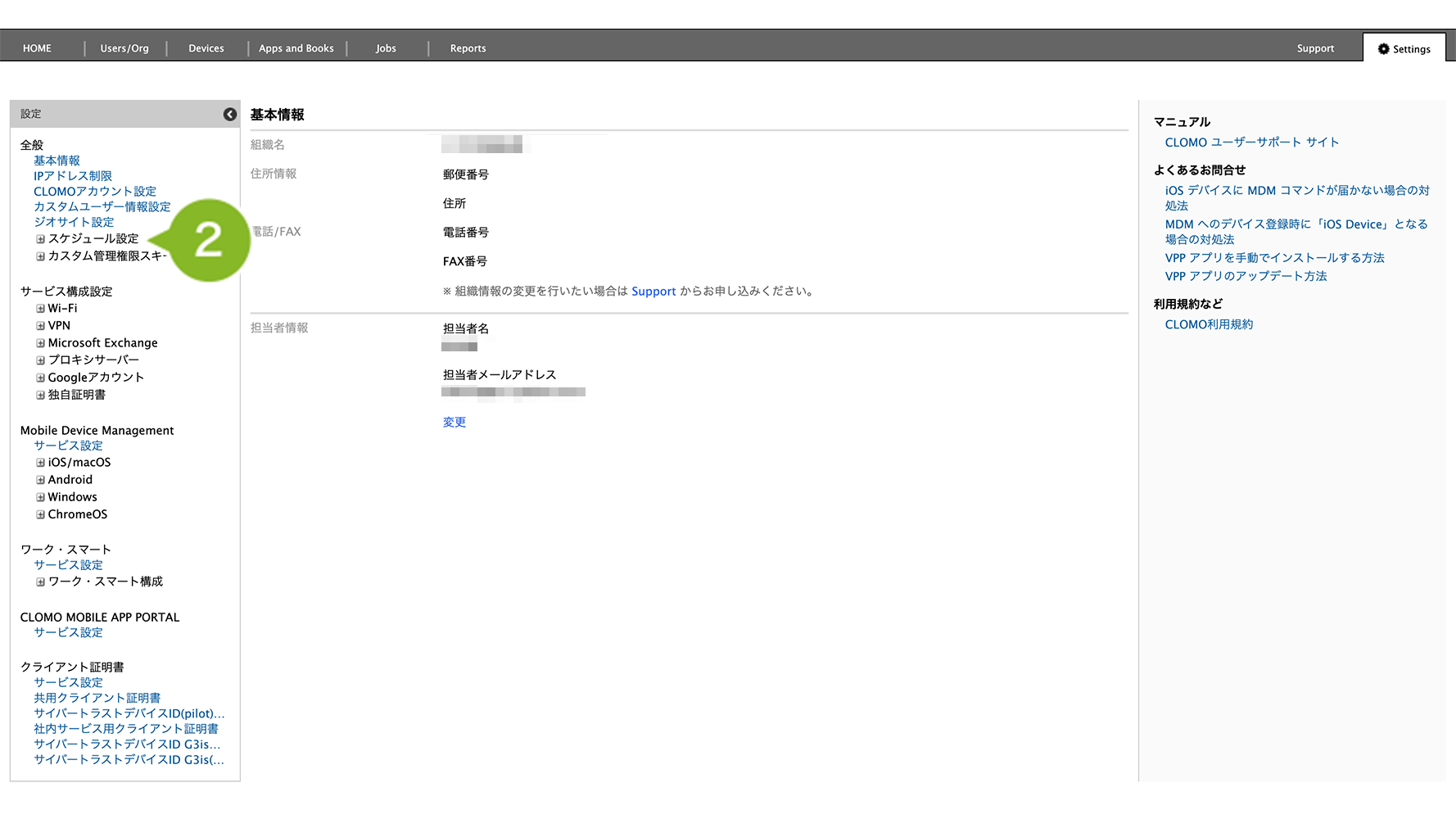Expand the ChromeOS plus icon
The image size is (1456, 819).
(40, 514)
